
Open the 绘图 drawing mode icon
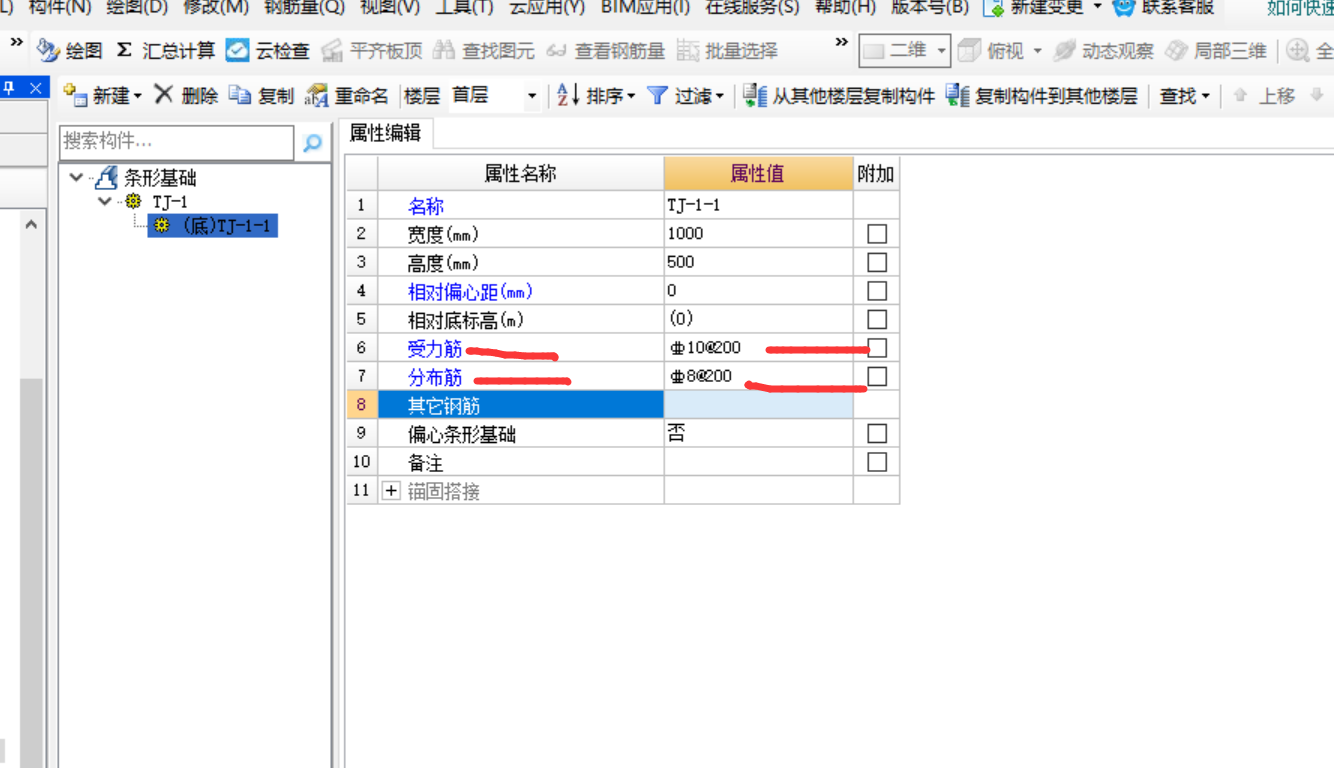[48, 50]
